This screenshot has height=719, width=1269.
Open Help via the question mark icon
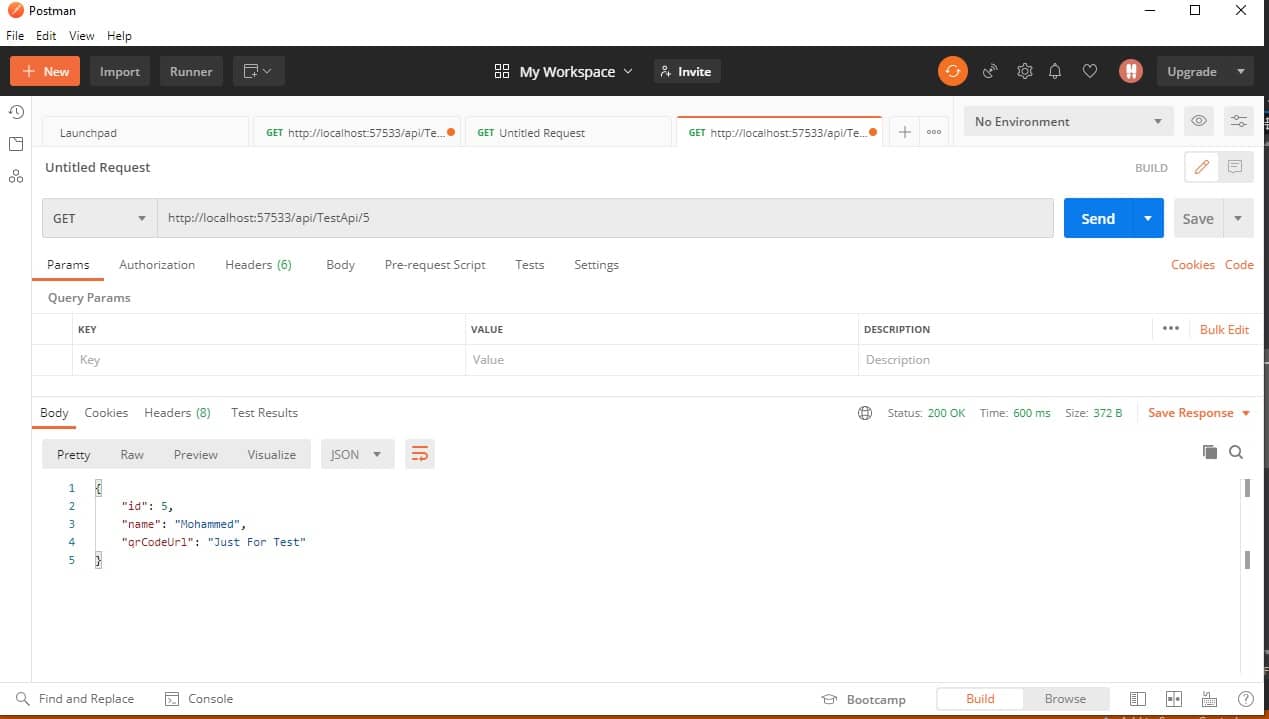click(x=1245, y=698)
